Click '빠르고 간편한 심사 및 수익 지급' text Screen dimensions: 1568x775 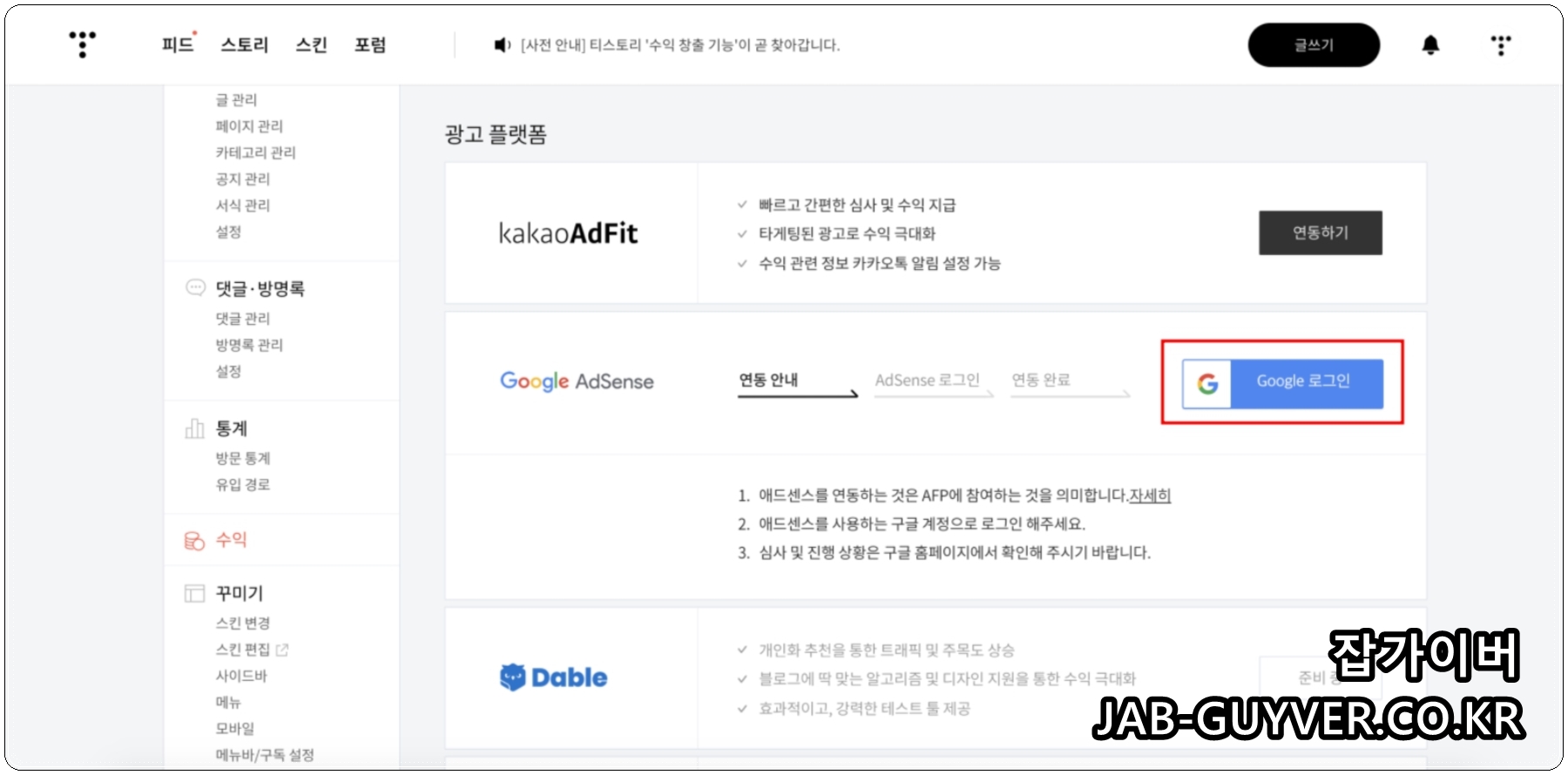coord(857,205)
